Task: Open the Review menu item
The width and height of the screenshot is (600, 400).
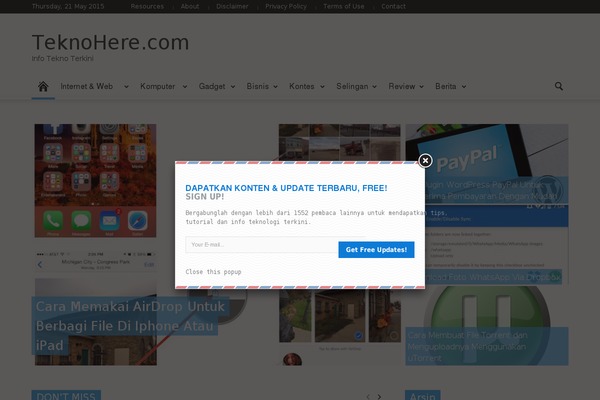Action: click(402, 87)
